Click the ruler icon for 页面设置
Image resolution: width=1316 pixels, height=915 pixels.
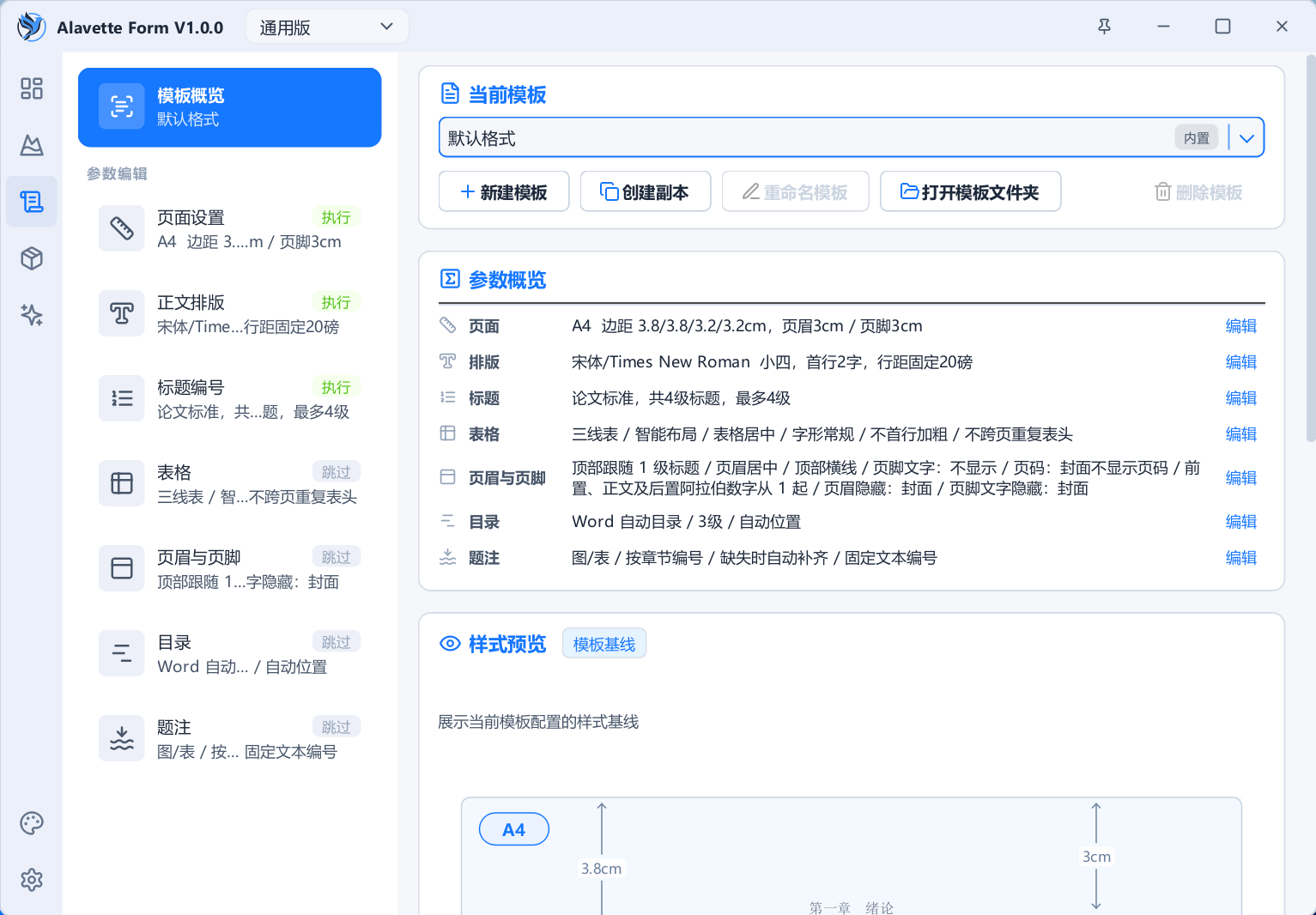122,228
